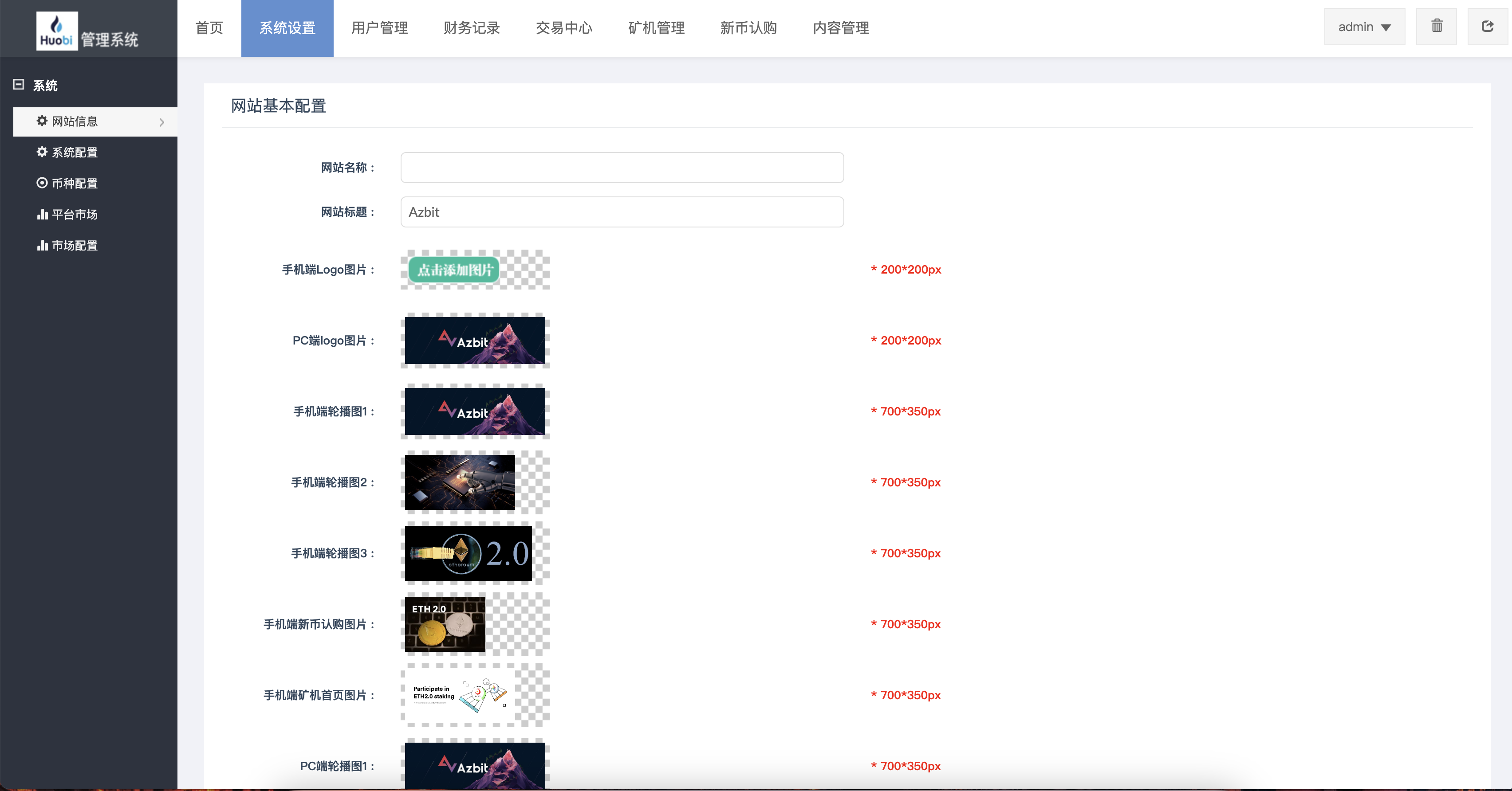Viewport: 1512px width, 791px height.
Task: Click the 市场配置 chart icon
Action: 41,245
